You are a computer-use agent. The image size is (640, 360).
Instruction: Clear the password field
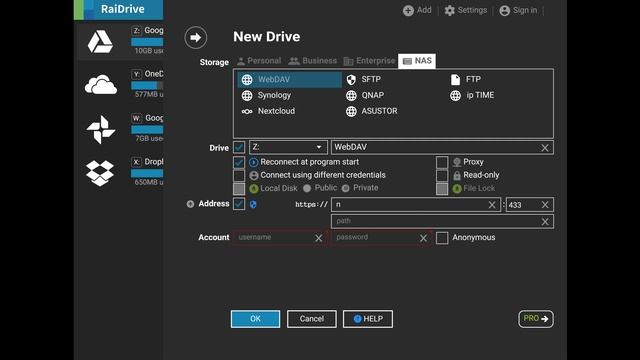click(x=423, y=238)
